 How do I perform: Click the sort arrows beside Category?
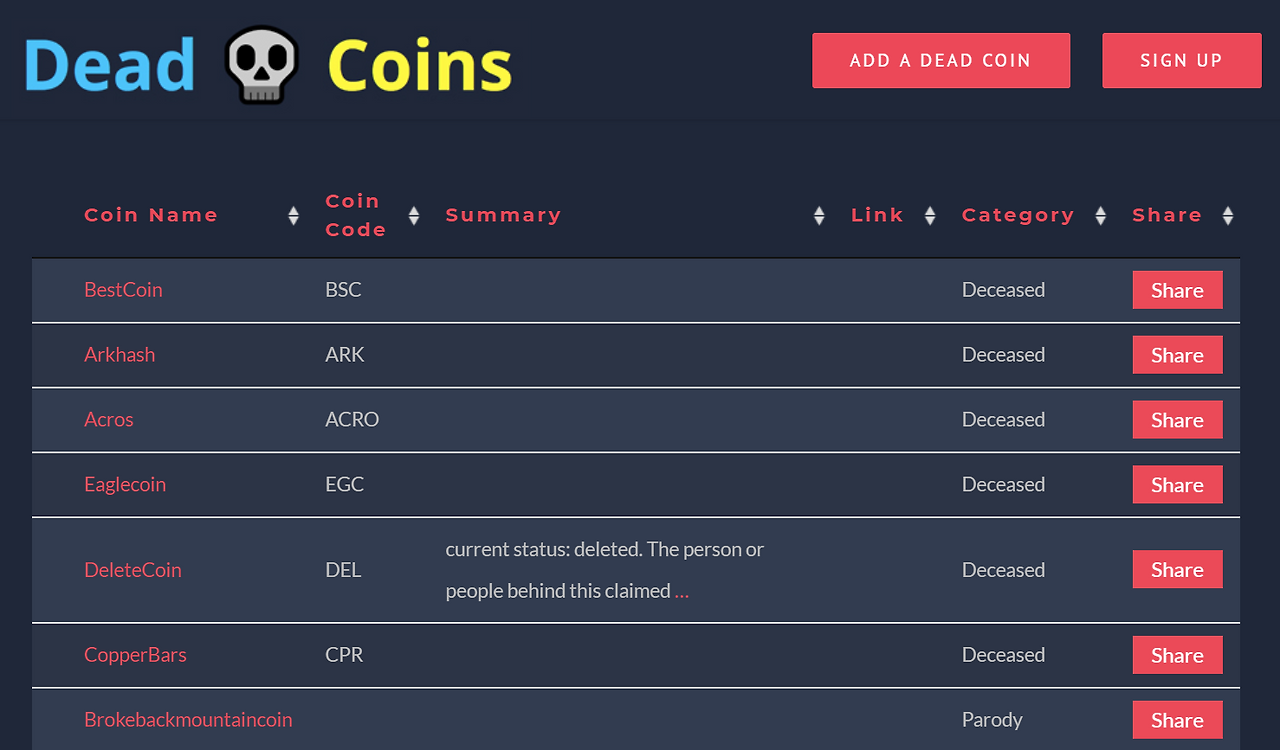click(1100, 214)
